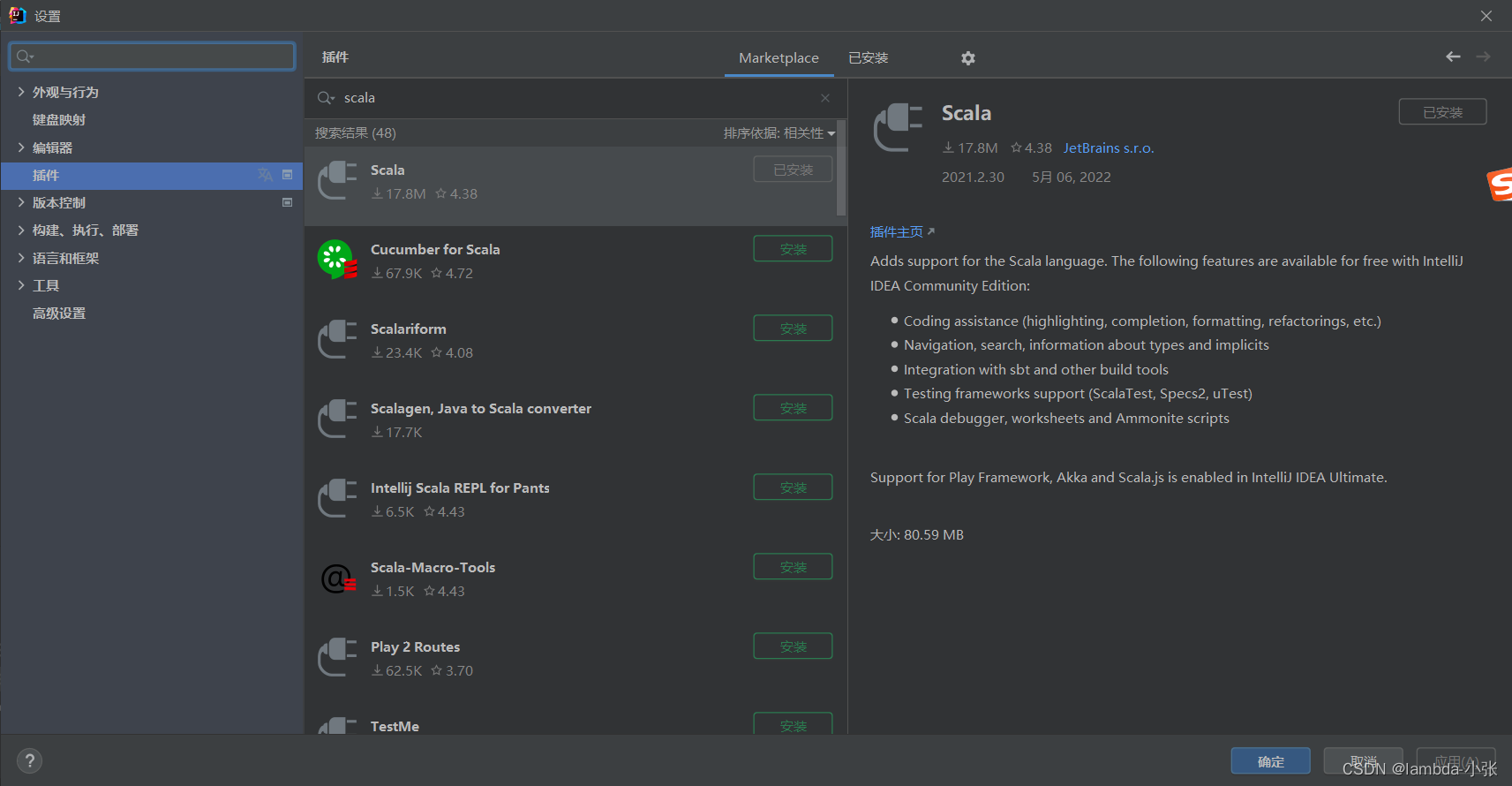Click the plugin list scrollbar thumb
Image resolution: width=1512 pixels, height=786 pixels.
(841, 168)
